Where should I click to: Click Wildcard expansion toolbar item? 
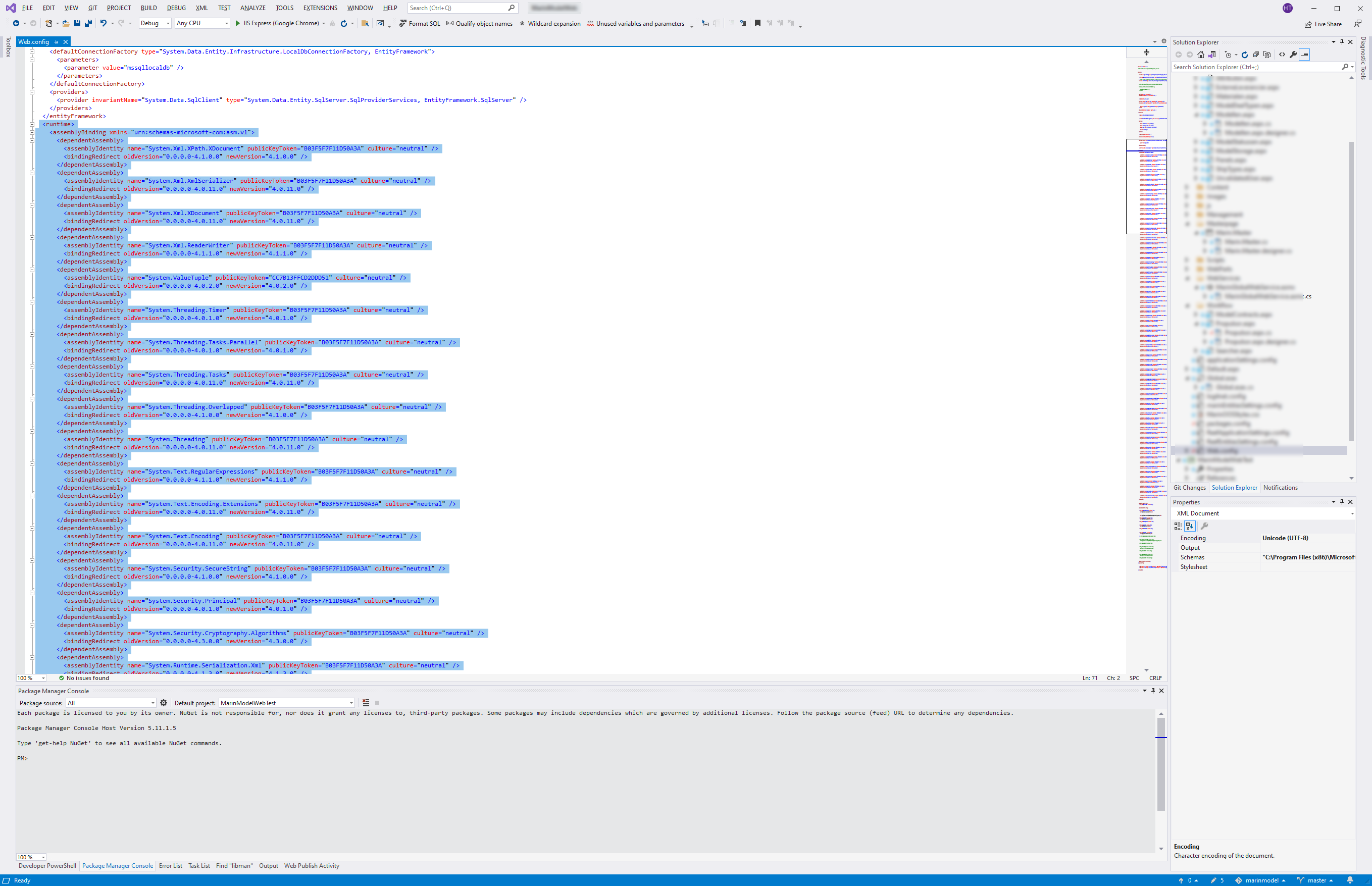click(x=549, y=24)
